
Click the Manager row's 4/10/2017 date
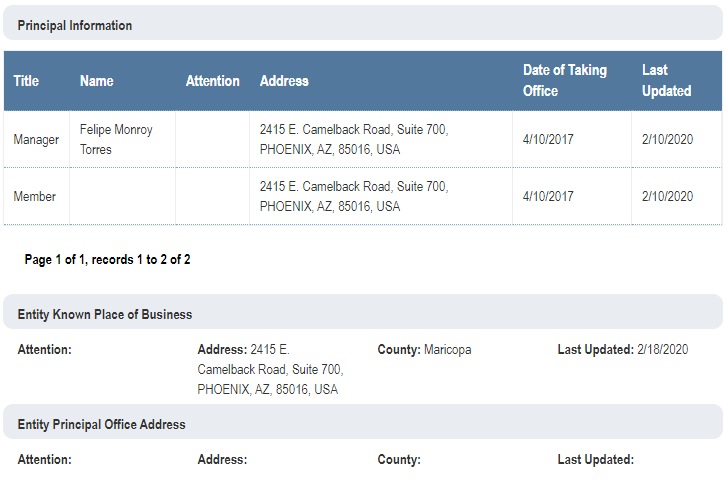pyautogui.click(x=549, y=140)
